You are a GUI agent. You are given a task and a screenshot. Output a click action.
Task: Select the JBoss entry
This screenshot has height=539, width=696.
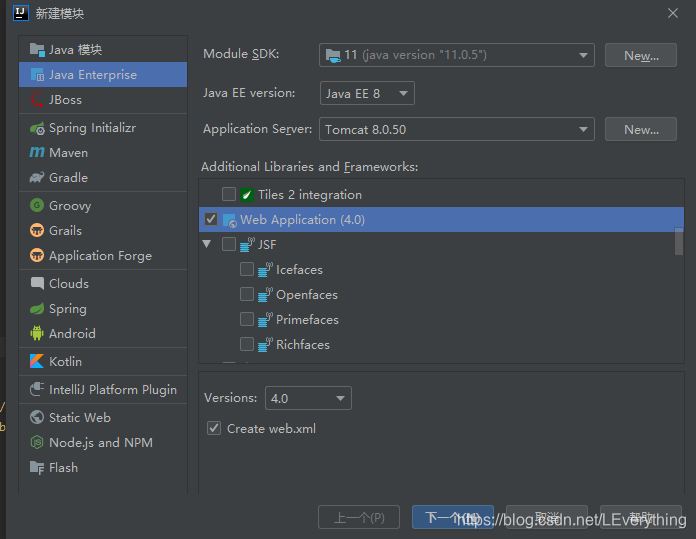(103, 99)
